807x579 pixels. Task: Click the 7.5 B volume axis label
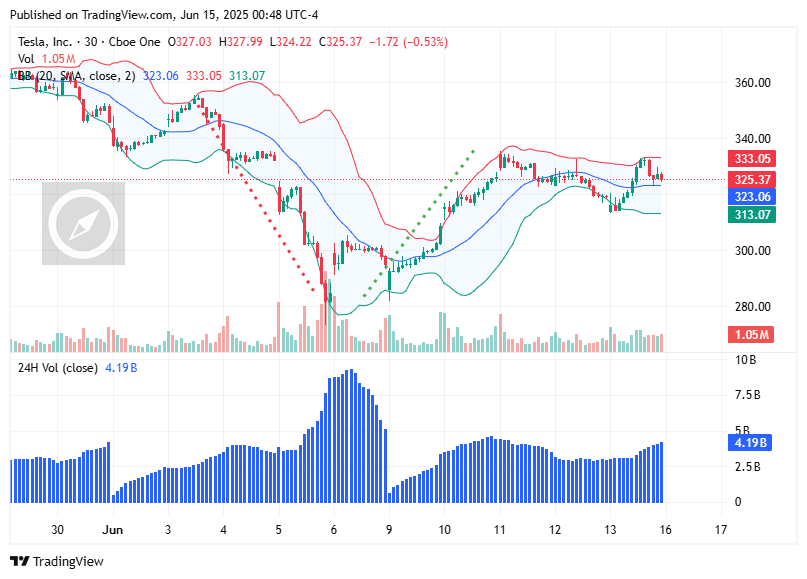point(747,395)
